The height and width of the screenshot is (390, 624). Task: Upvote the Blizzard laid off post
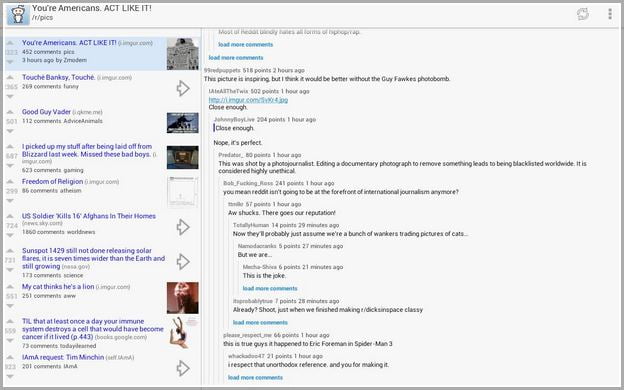(10, 147)
